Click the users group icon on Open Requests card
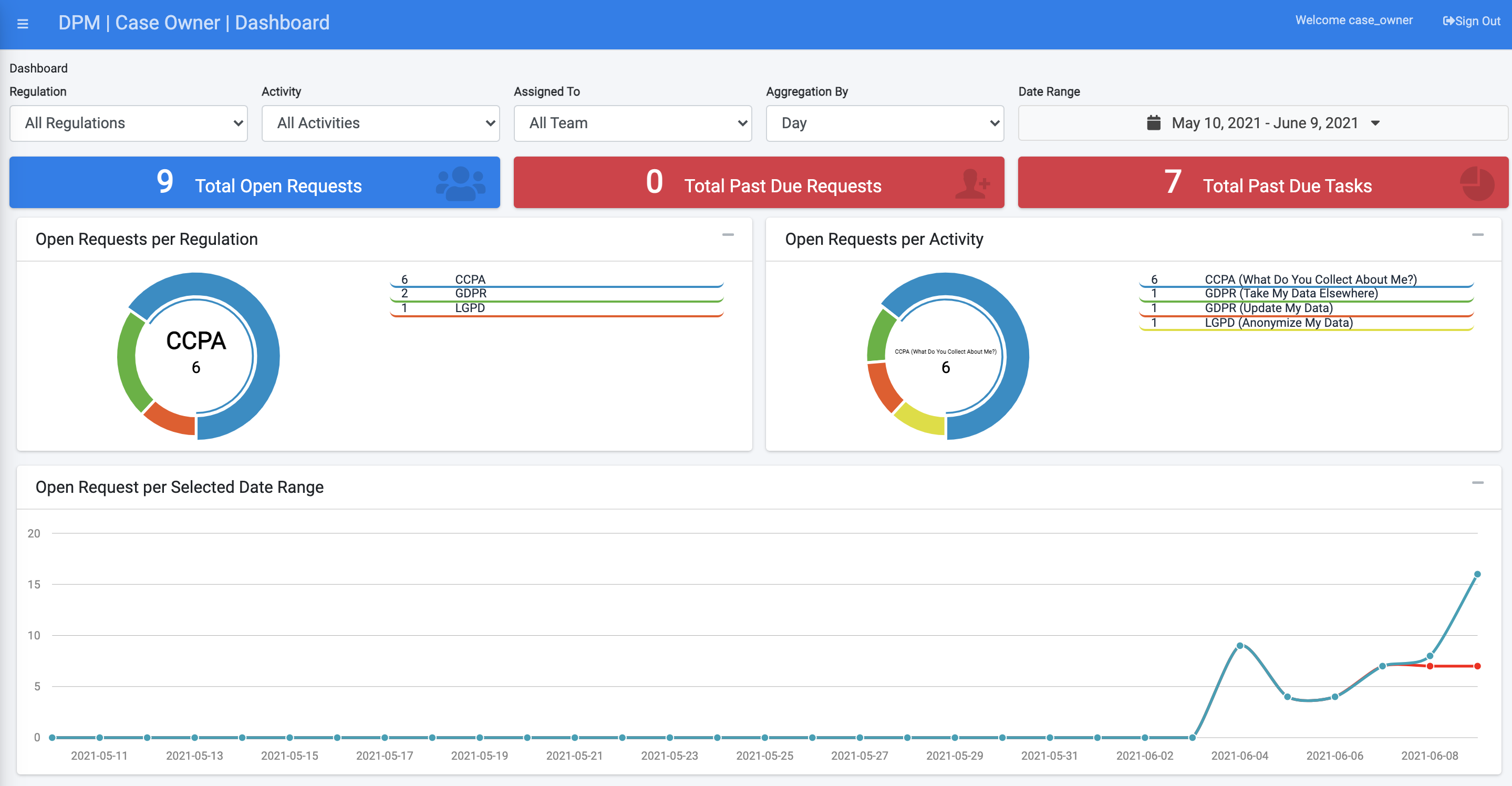 point(461,184)
